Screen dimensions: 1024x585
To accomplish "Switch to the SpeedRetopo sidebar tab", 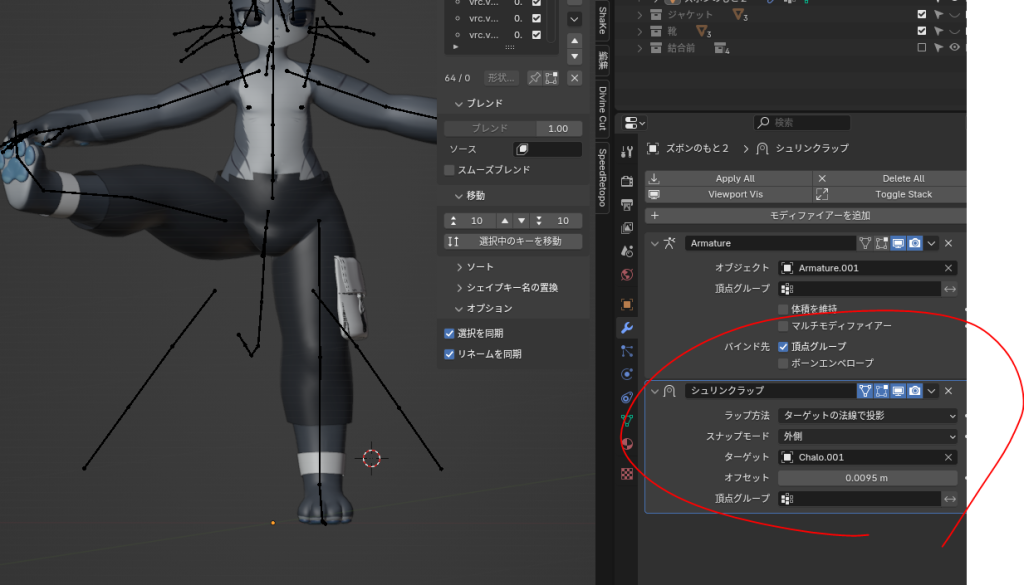I will coord(603,178).
